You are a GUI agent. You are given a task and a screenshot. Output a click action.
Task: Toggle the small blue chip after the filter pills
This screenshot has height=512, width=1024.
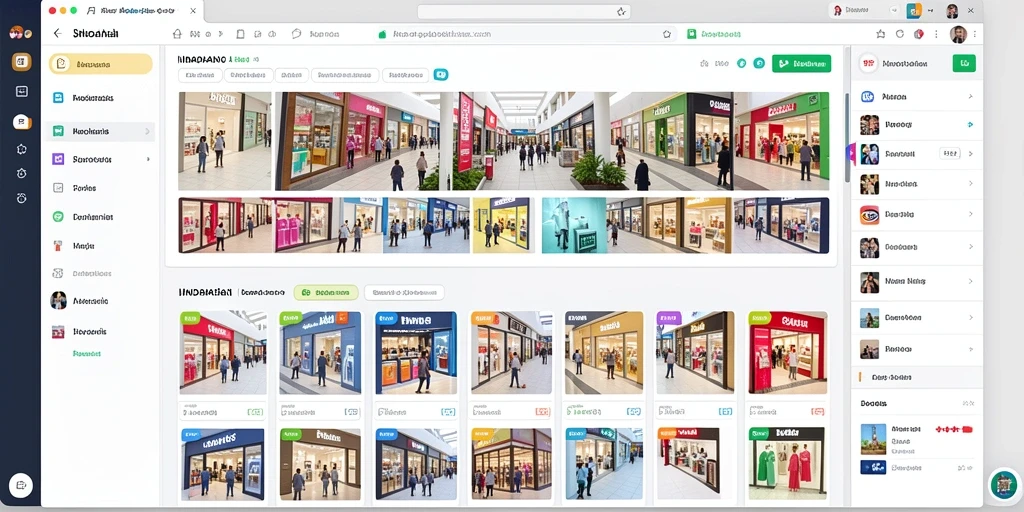pos(441,75)
